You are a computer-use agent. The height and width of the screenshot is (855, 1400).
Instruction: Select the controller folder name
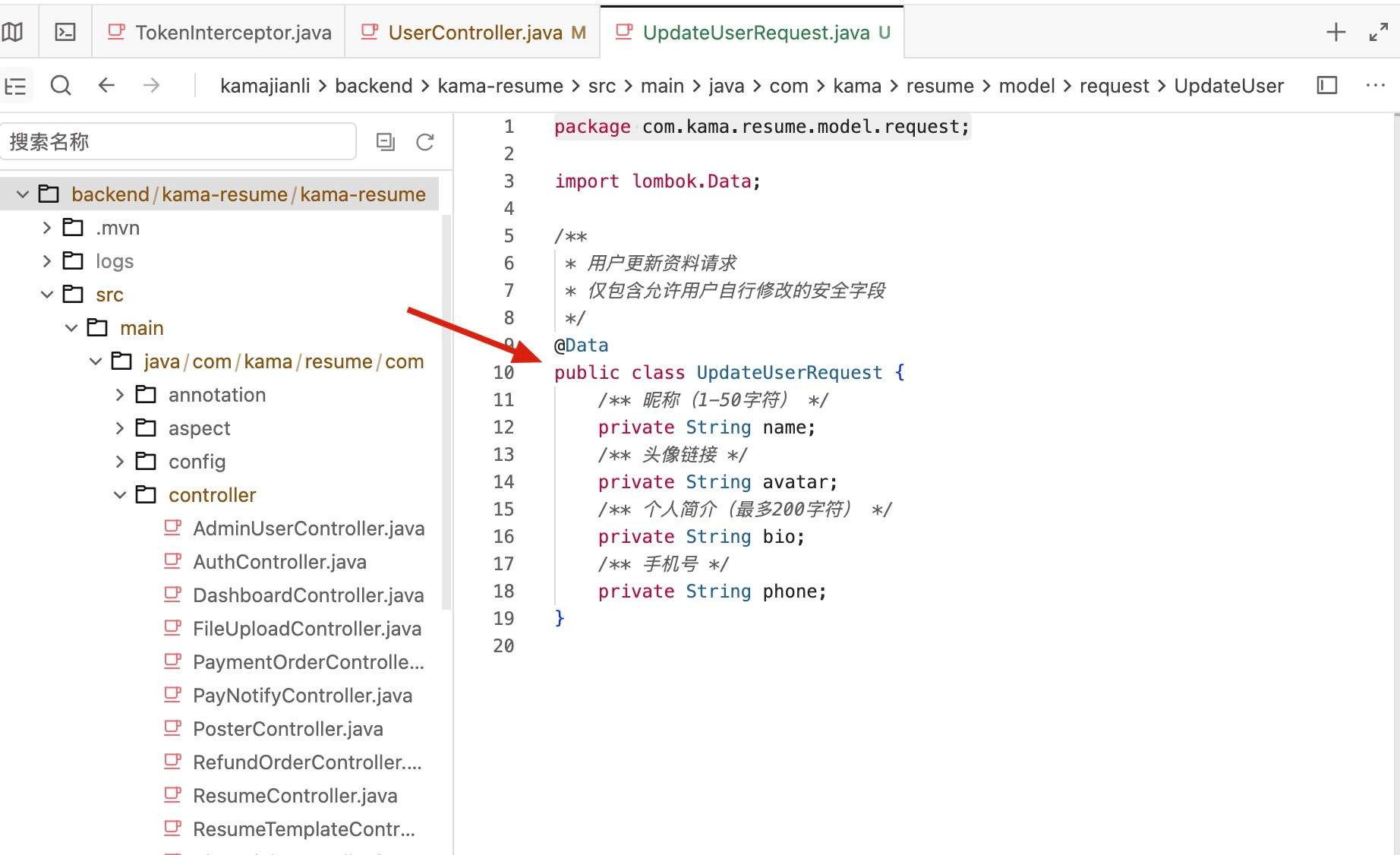(x=213, y=495)
